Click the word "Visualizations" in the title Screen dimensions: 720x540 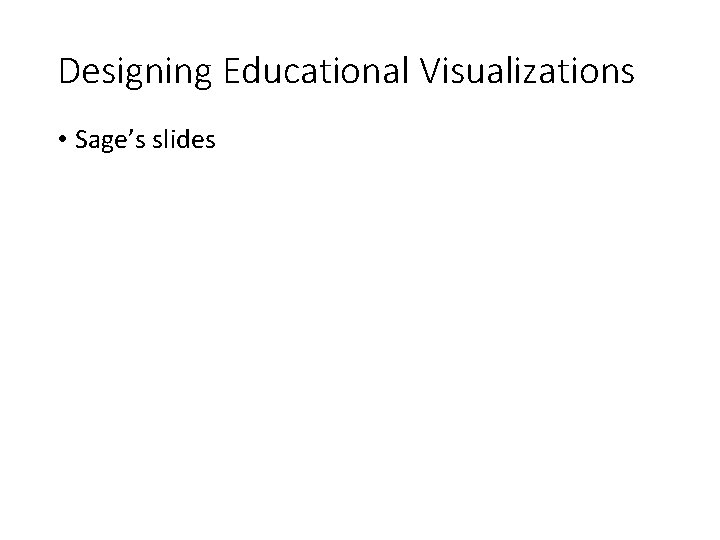click(x=526, y=72)
